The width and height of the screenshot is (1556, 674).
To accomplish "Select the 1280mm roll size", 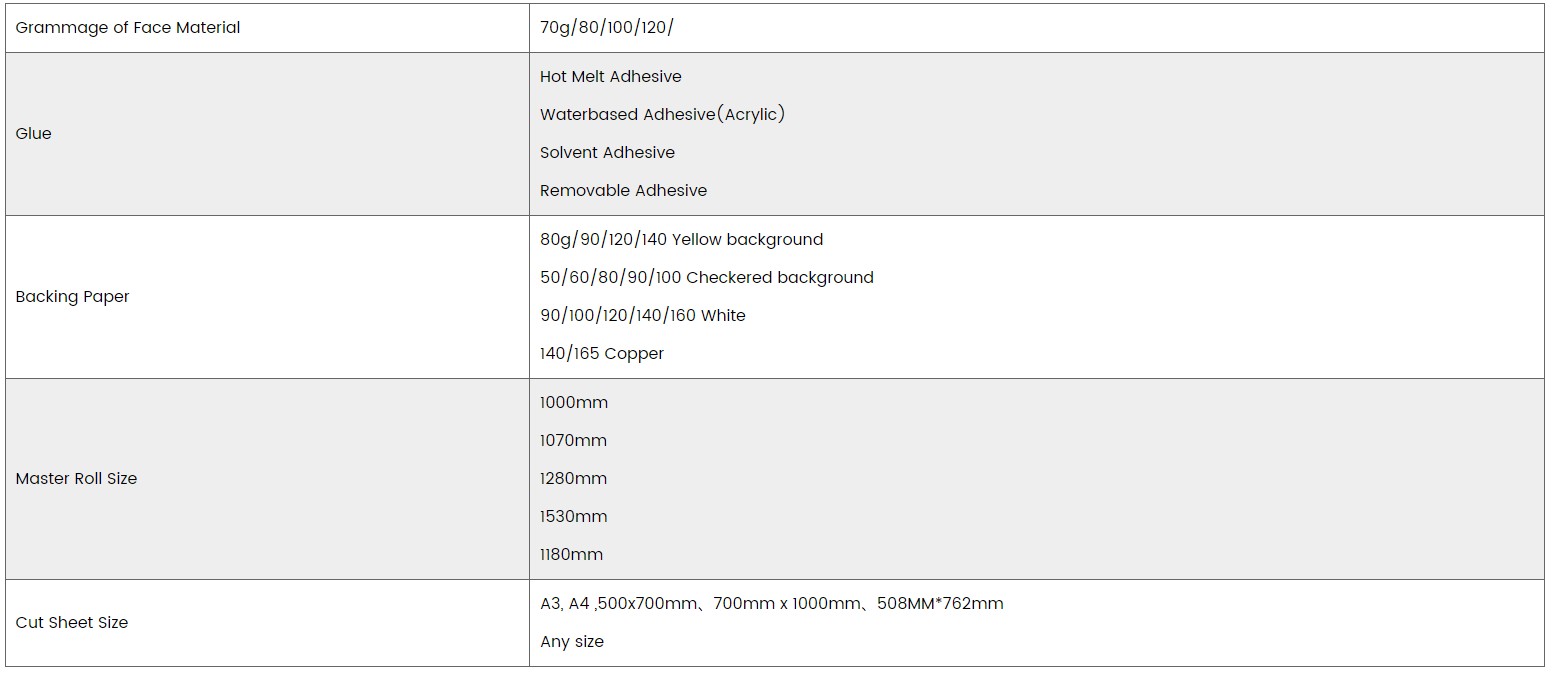I will (x=573, y=479).
